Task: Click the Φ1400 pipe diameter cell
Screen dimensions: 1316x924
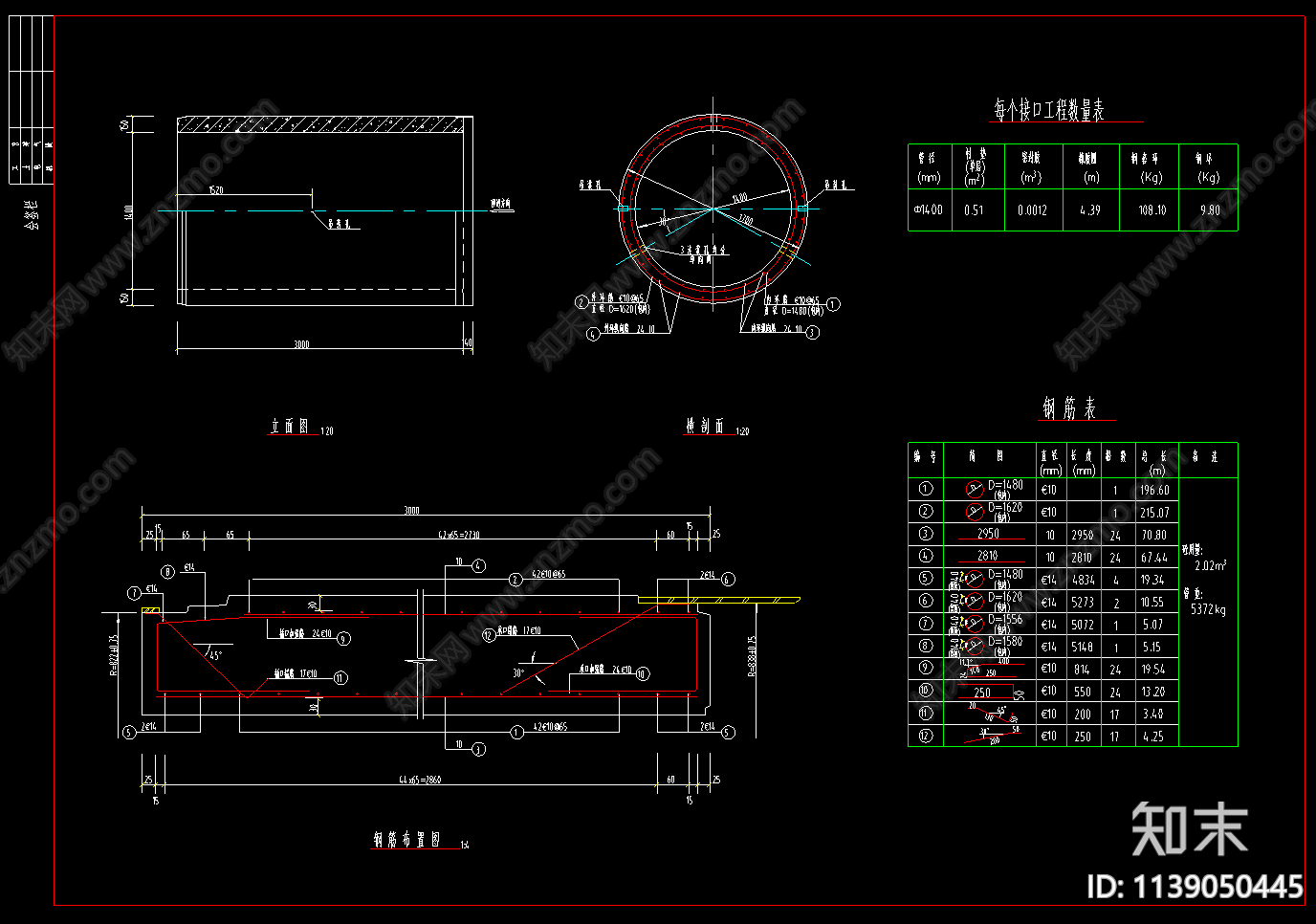Action: 928,209
